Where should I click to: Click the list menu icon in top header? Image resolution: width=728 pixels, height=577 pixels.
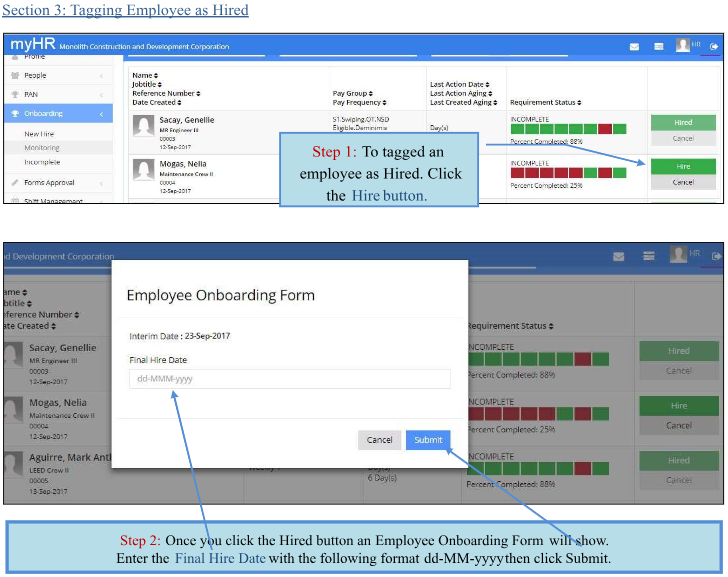point(658,46)
